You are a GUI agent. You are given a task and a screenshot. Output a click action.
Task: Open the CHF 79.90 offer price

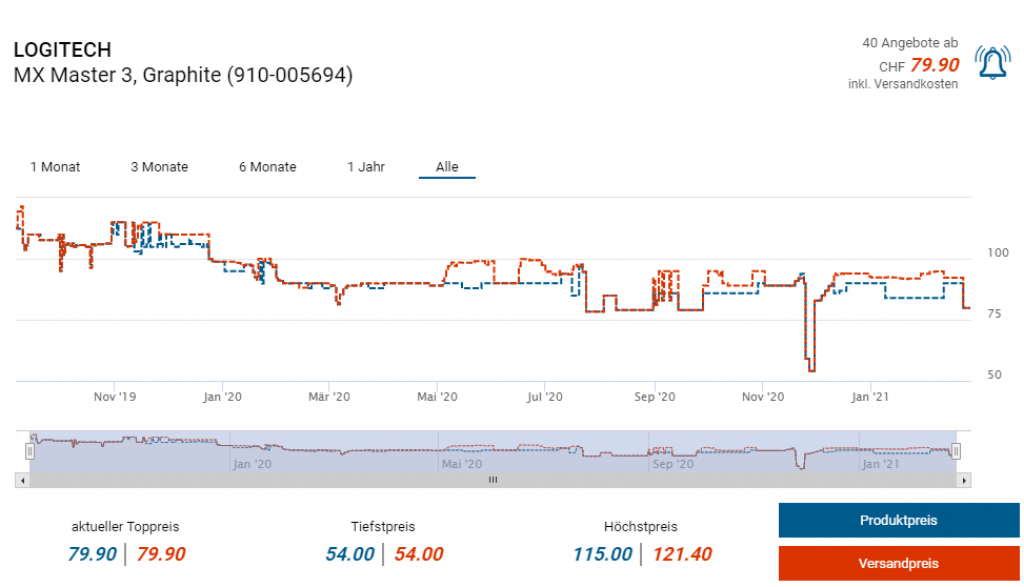(x=934, y=66)
